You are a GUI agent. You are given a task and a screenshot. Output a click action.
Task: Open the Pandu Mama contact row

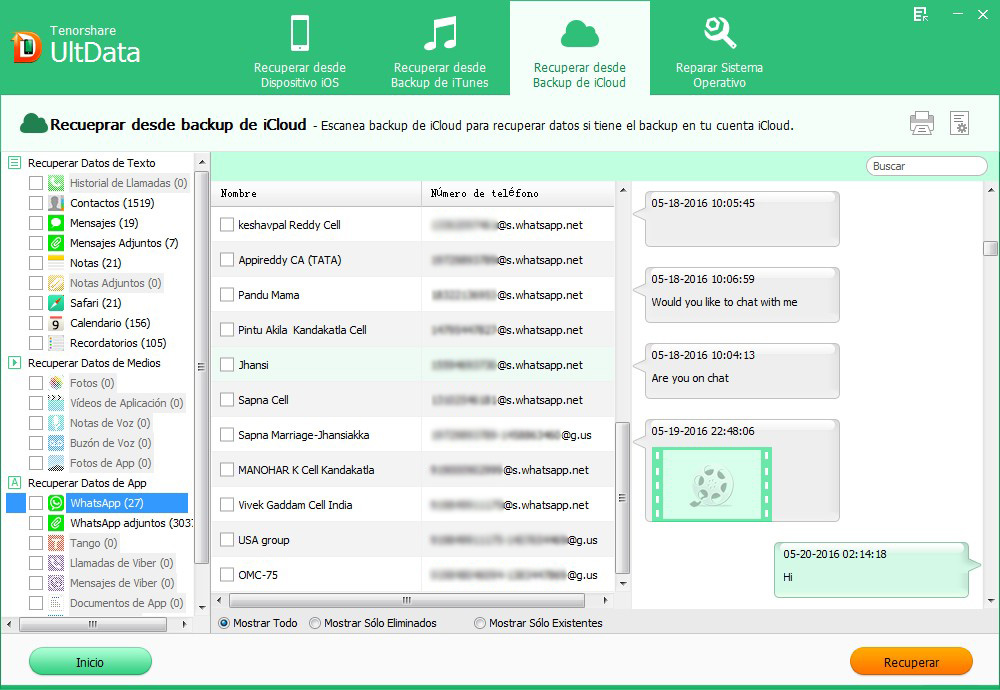[x=413, y=295]
